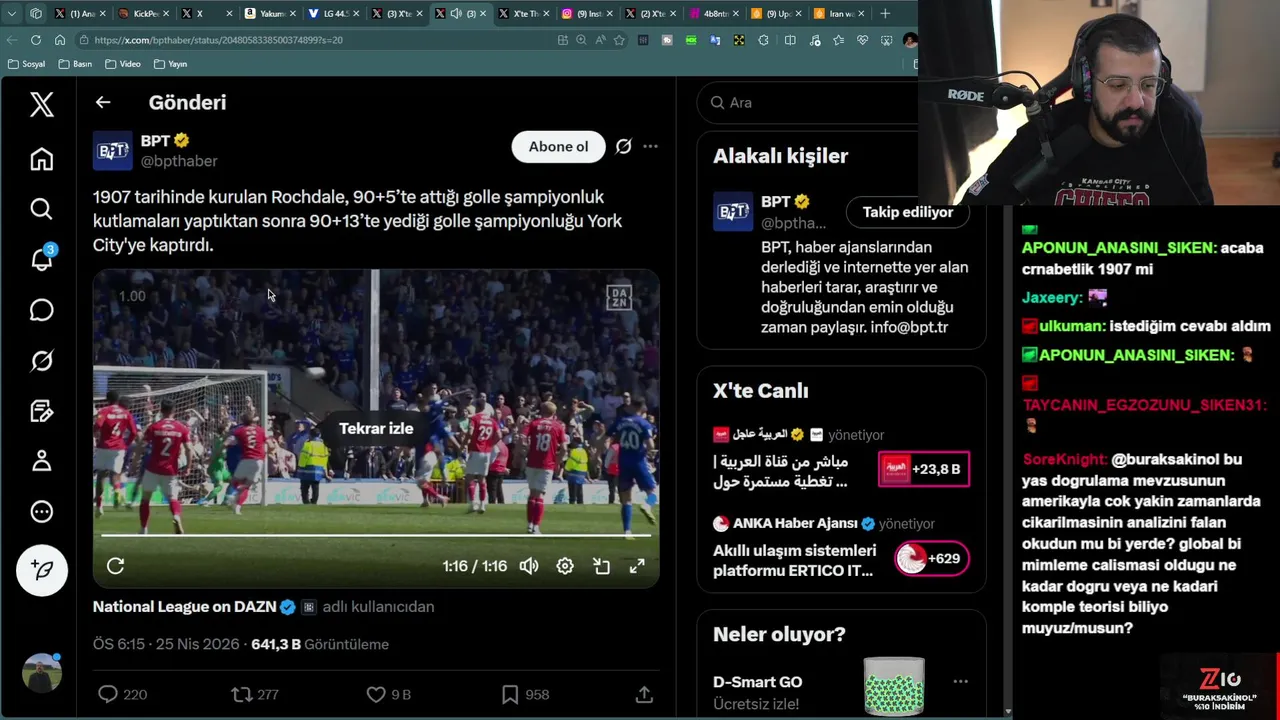Open the compose-note icon in sidebar
Screen dimensions: 1280x720
41,411
